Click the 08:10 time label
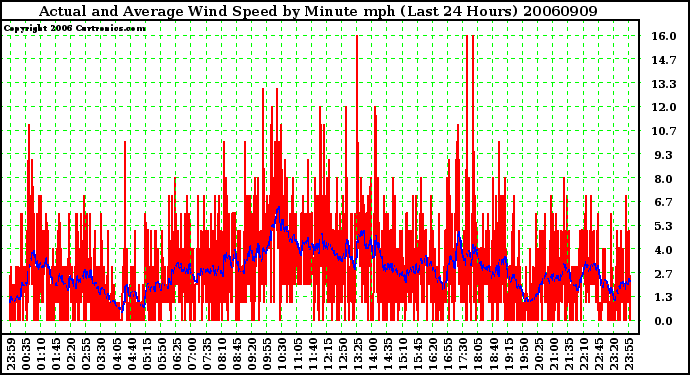The height and width of the screenshot is (375, 690). click(222, 354)
